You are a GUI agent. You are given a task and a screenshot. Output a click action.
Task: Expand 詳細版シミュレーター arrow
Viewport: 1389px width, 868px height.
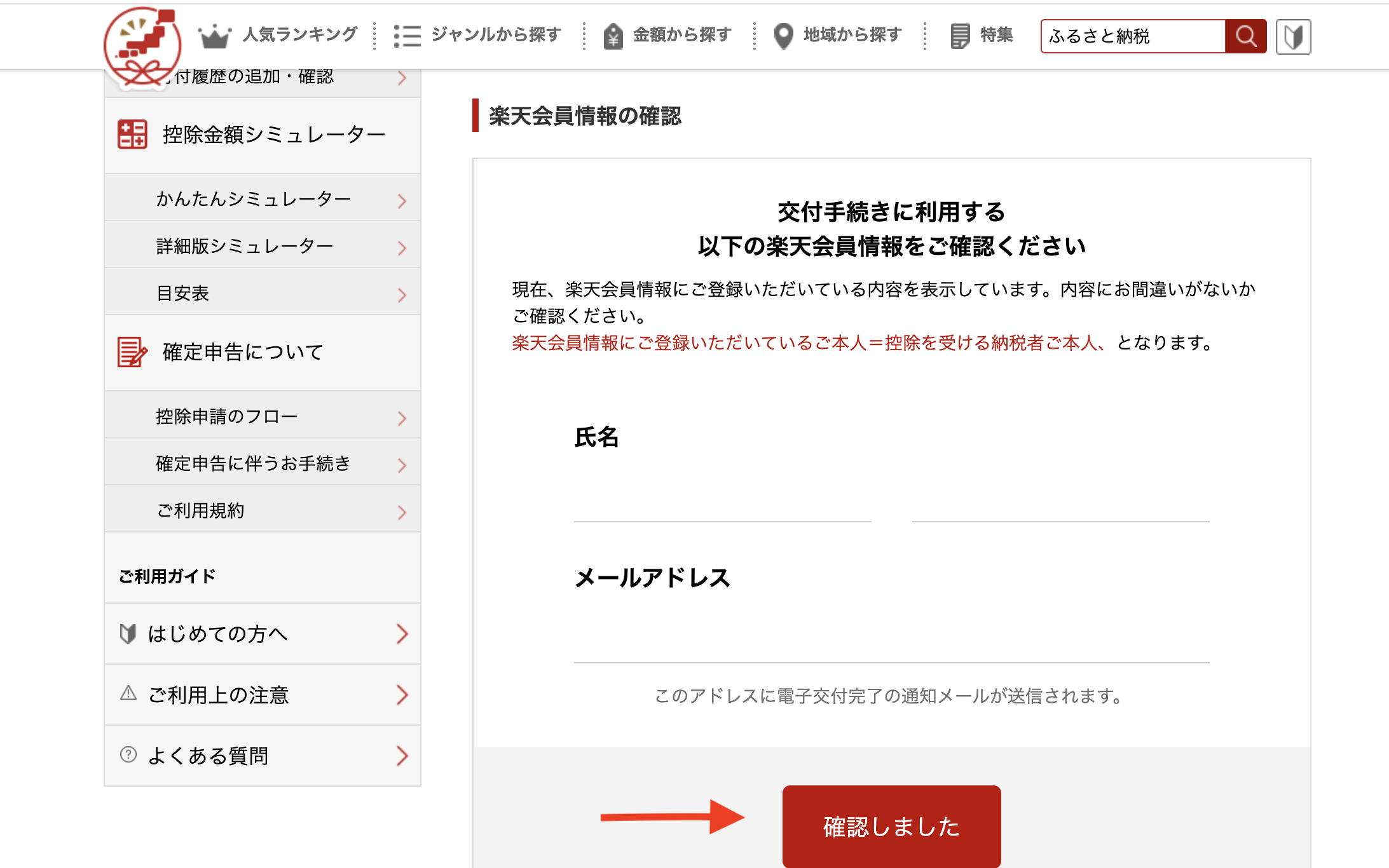click(402, 248)
